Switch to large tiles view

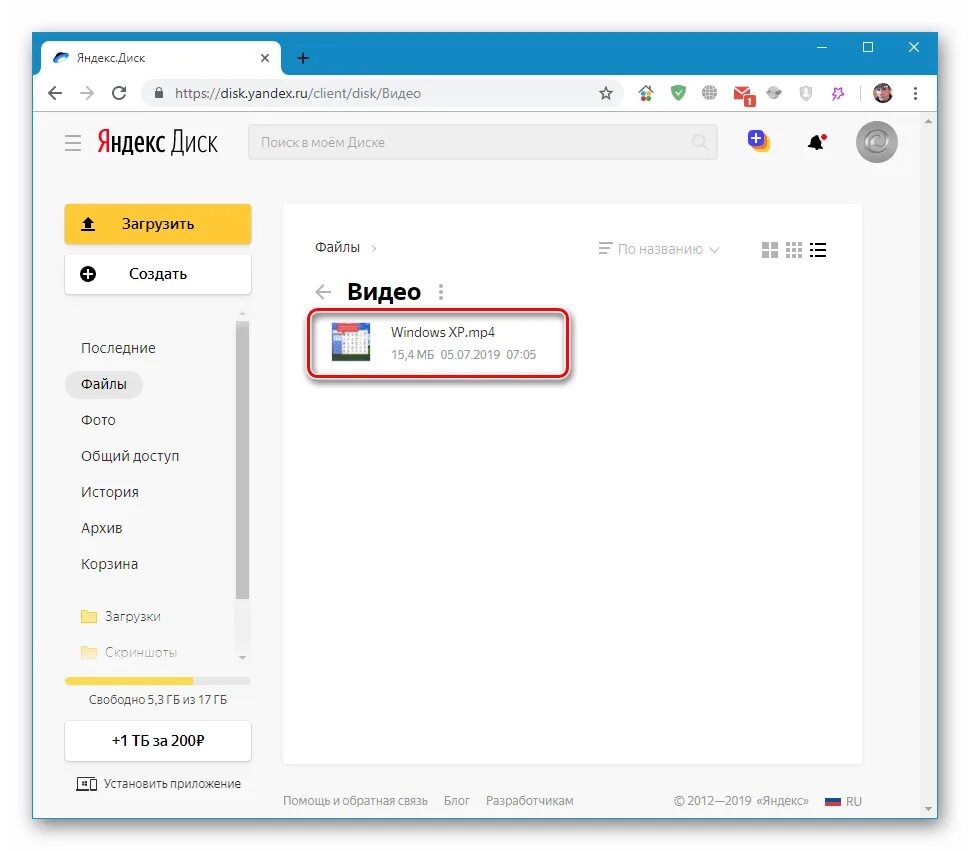point(770,250)
